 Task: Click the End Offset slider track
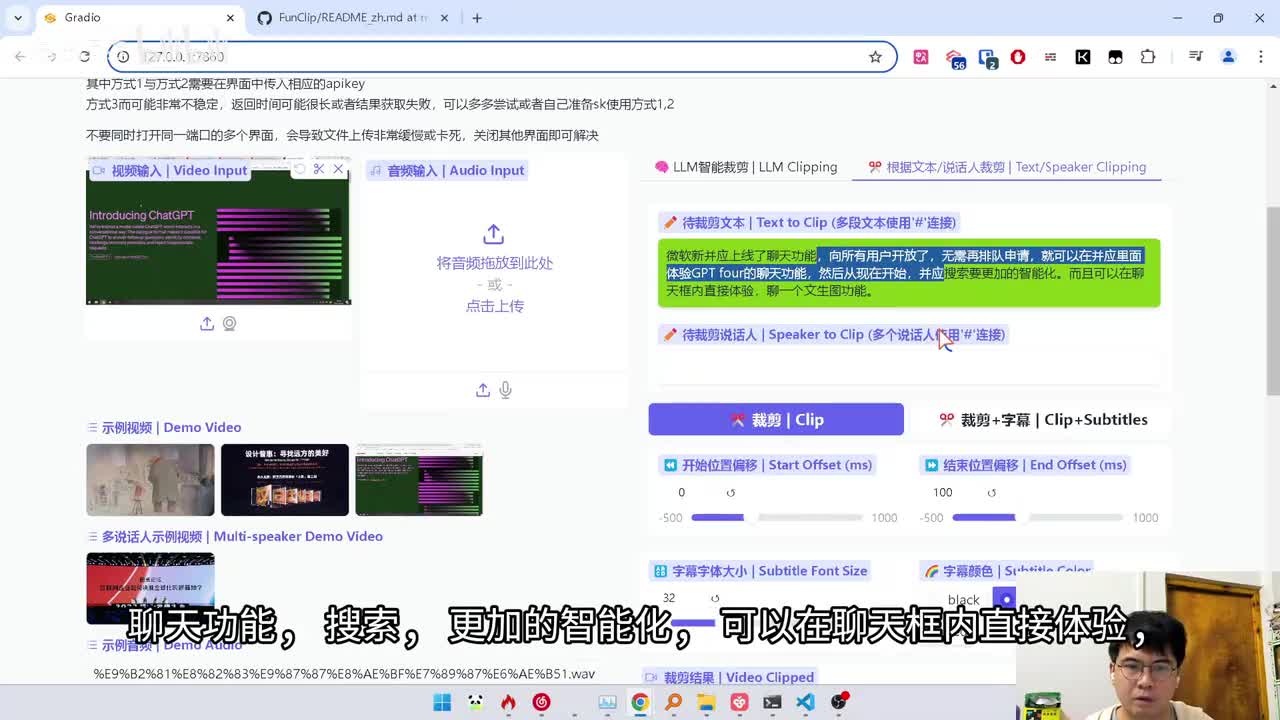[1037, 518]
